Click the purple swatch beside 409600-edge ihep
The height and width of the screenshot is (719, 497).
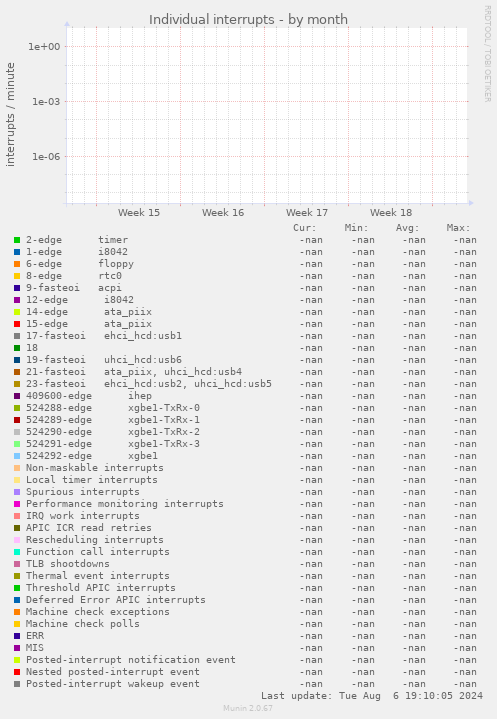click(x=17, y=396)
